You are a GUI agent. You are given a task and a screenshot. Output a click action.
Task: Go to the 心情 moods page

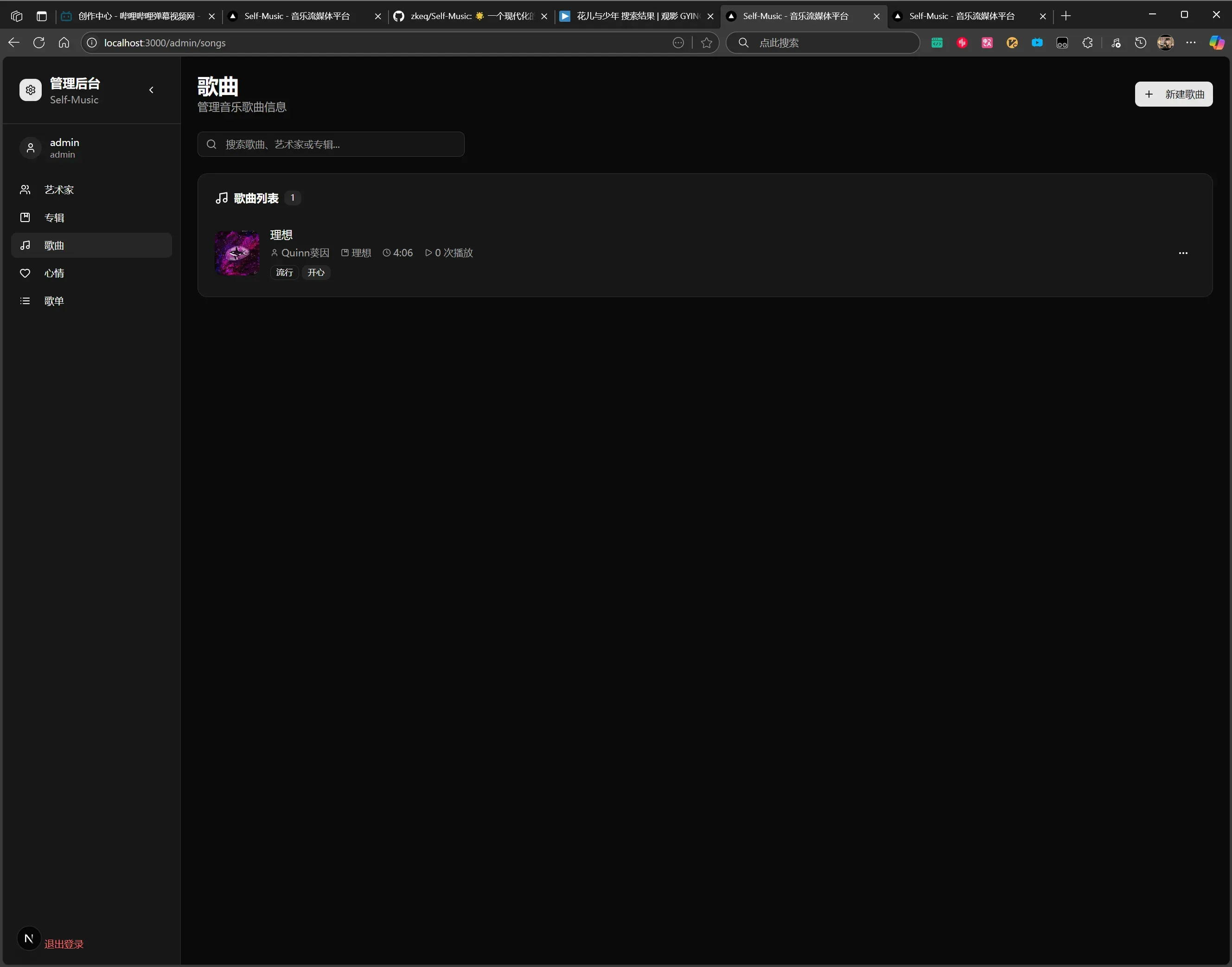point(54,273)
